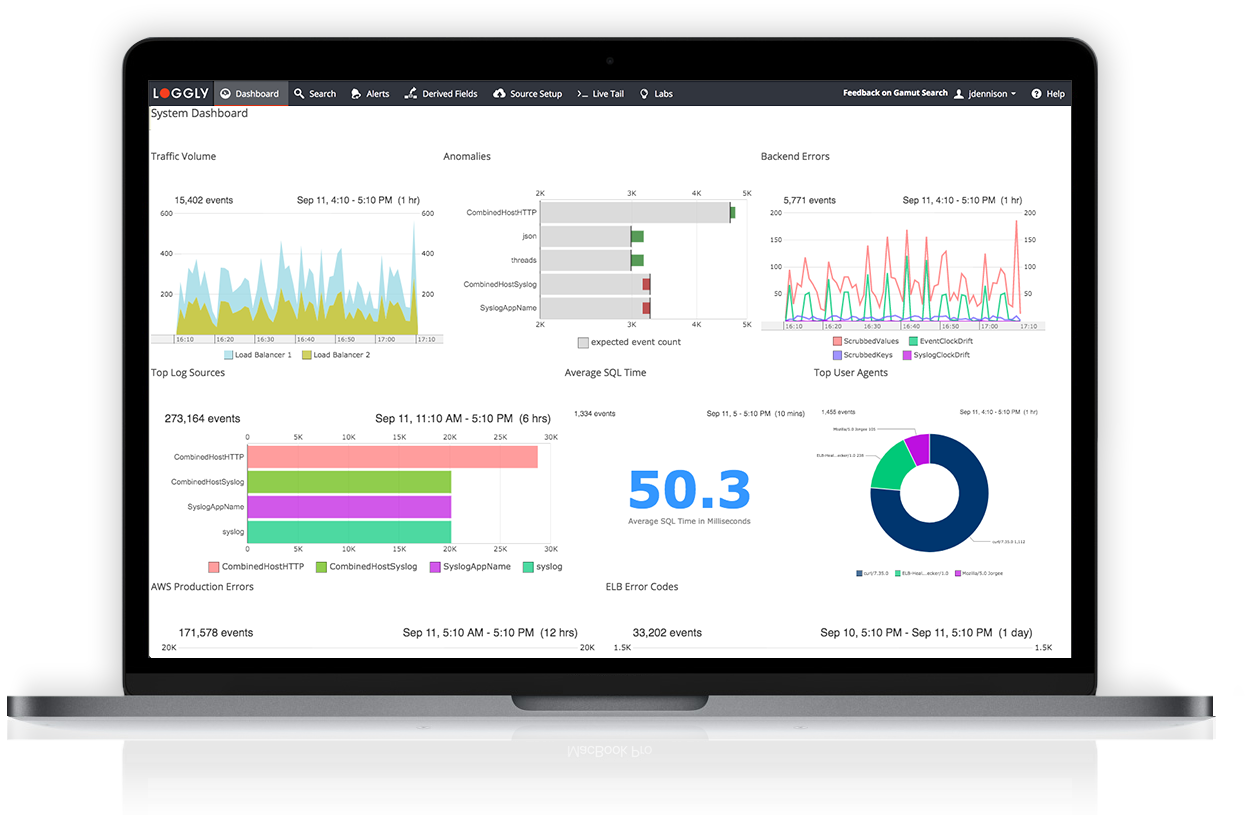Click the 50.3 average SQL time value

(x=689, y=490)
